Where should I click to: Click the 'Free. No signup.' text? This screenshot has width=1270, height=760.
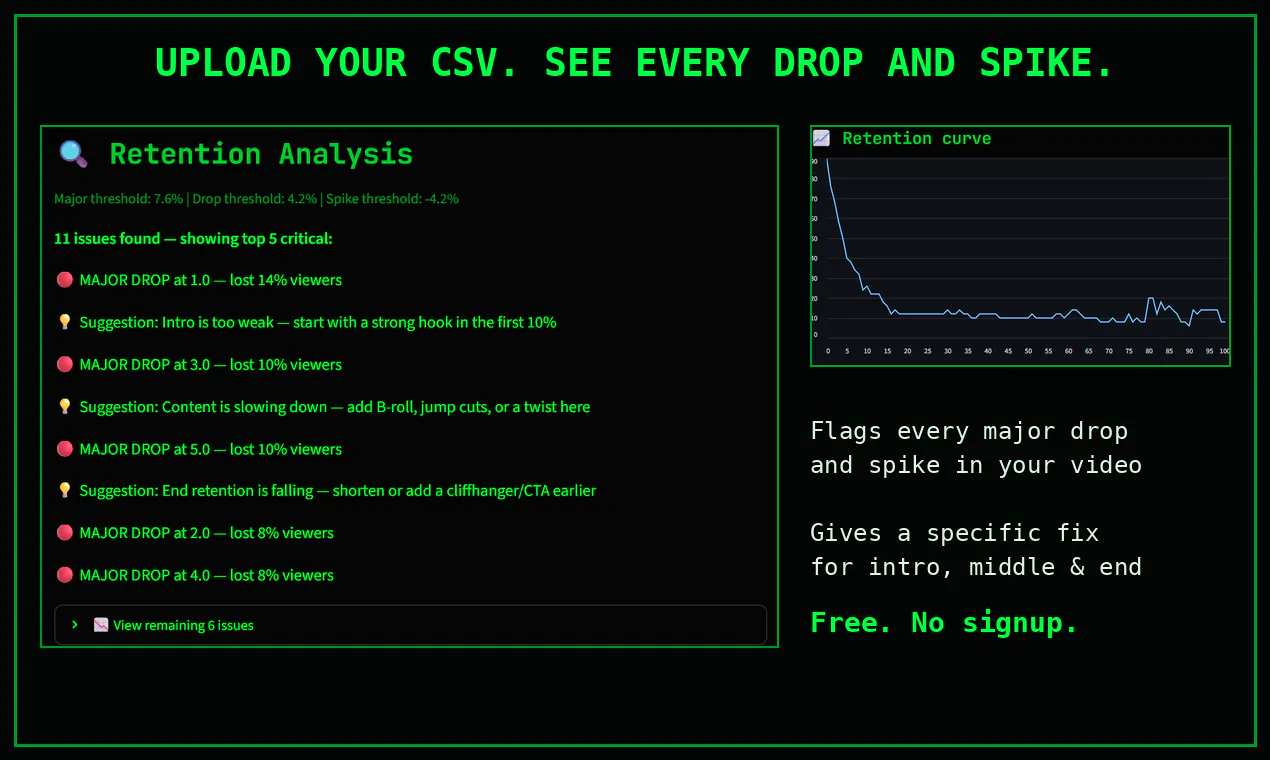pyautogui.click(x=945, y=623)
